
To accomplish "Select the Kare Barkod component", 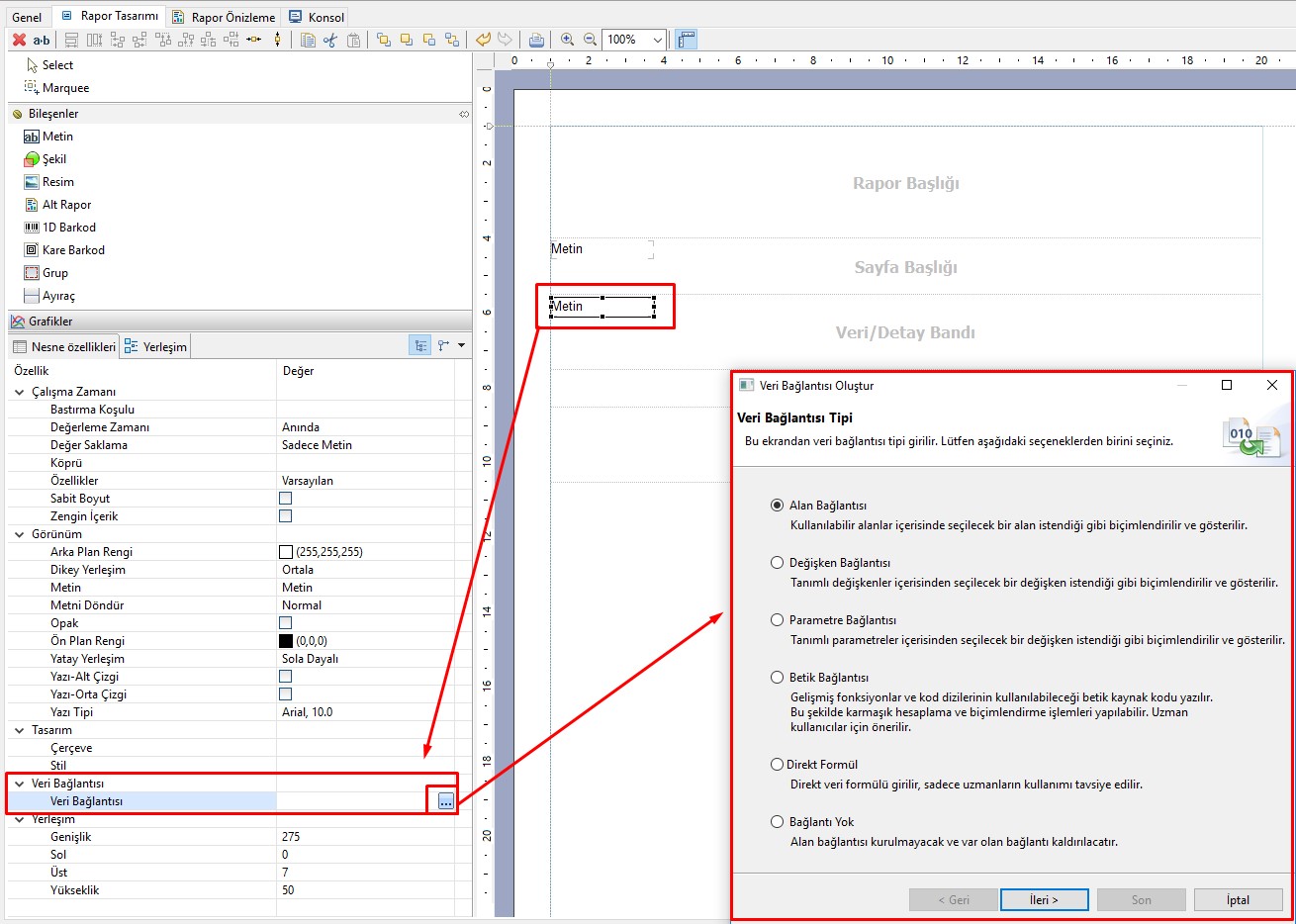I will (x=73, y=250).
